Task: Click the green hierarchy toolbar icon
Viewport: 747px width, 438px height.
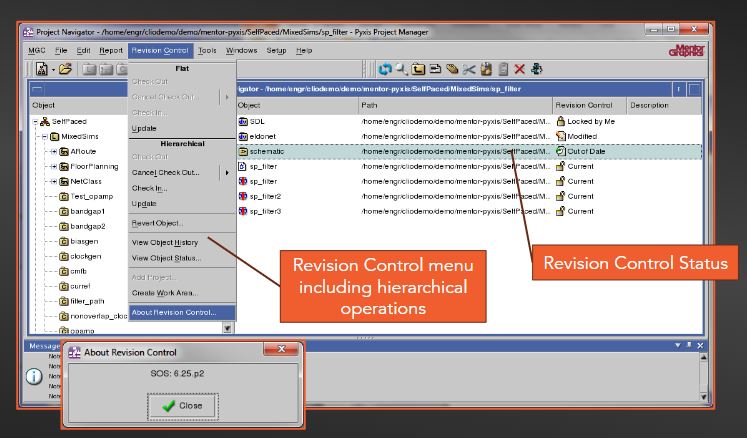Action: tap(536, 69)
